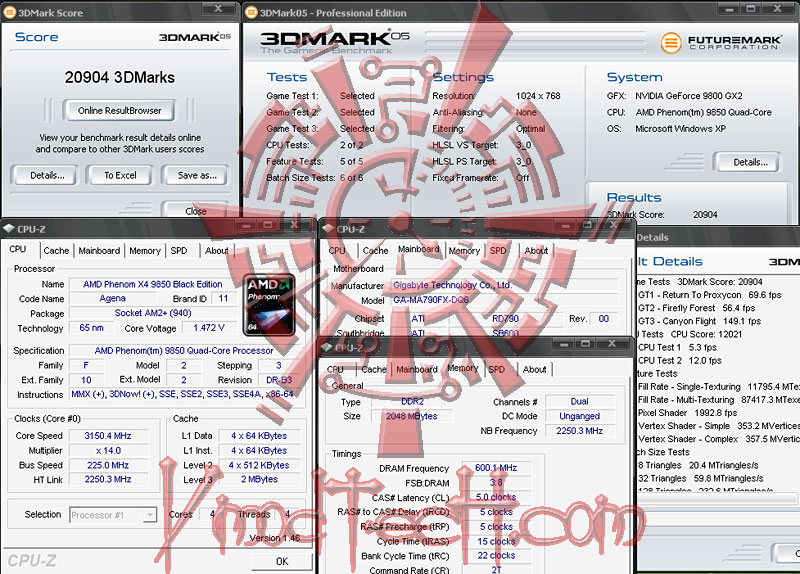800x574 pixels.
Task: Click the Core Voltage 1.472 V value
Action: [x=209, y=328]
